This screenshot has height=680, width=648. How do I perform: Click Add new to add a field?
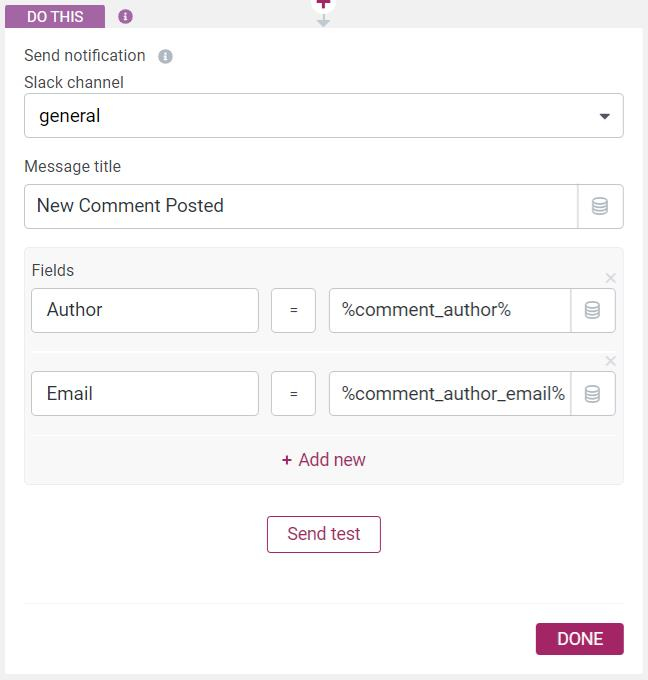click(324, 460)
